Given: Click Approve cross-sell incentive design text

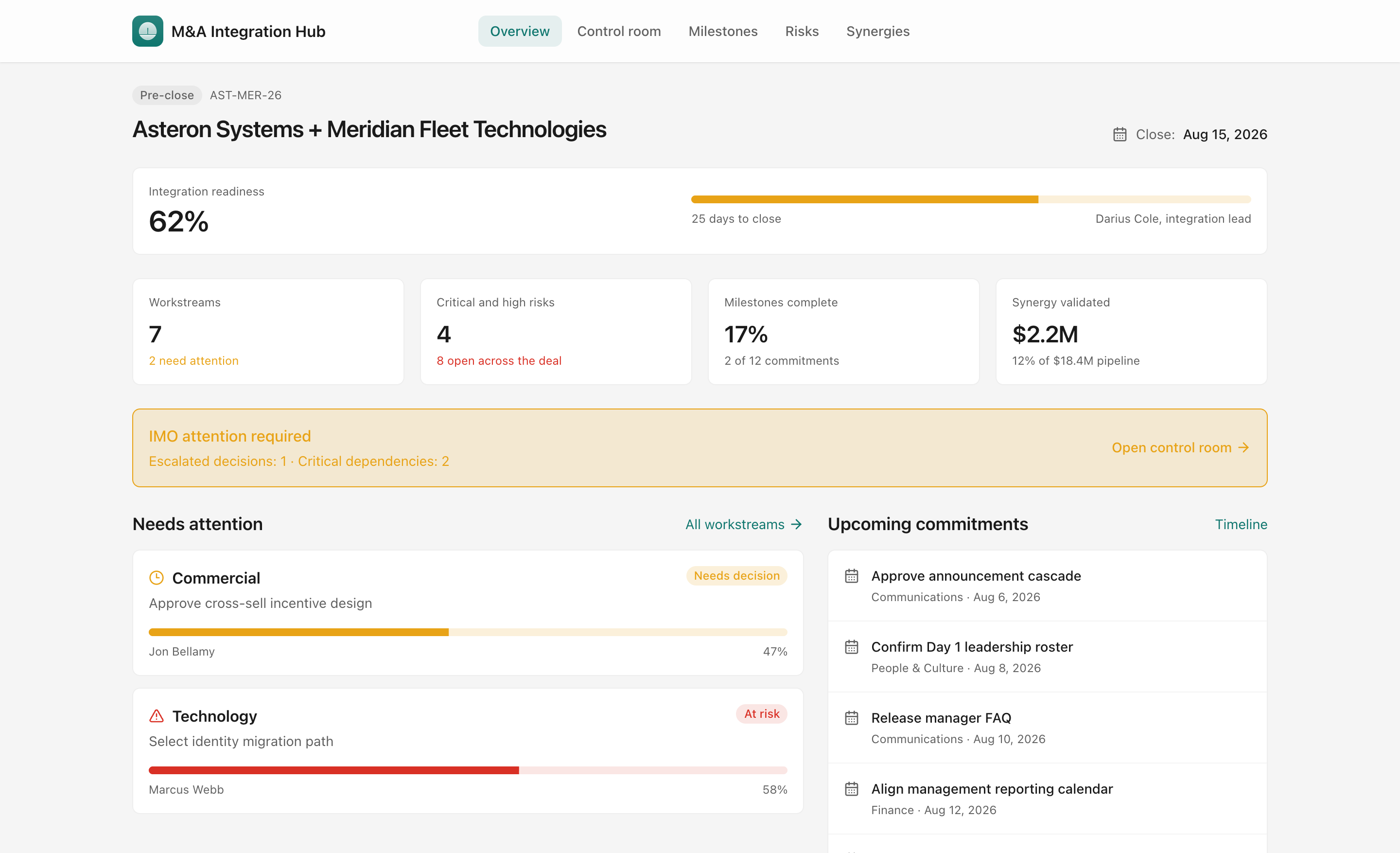Looking at the screenshot, I should [260, 604].
